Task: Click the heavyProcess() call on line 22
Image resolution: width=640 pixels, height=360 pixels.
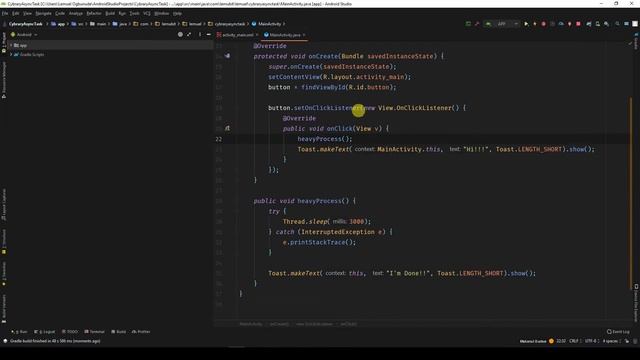Action: (x=324, y=139)
